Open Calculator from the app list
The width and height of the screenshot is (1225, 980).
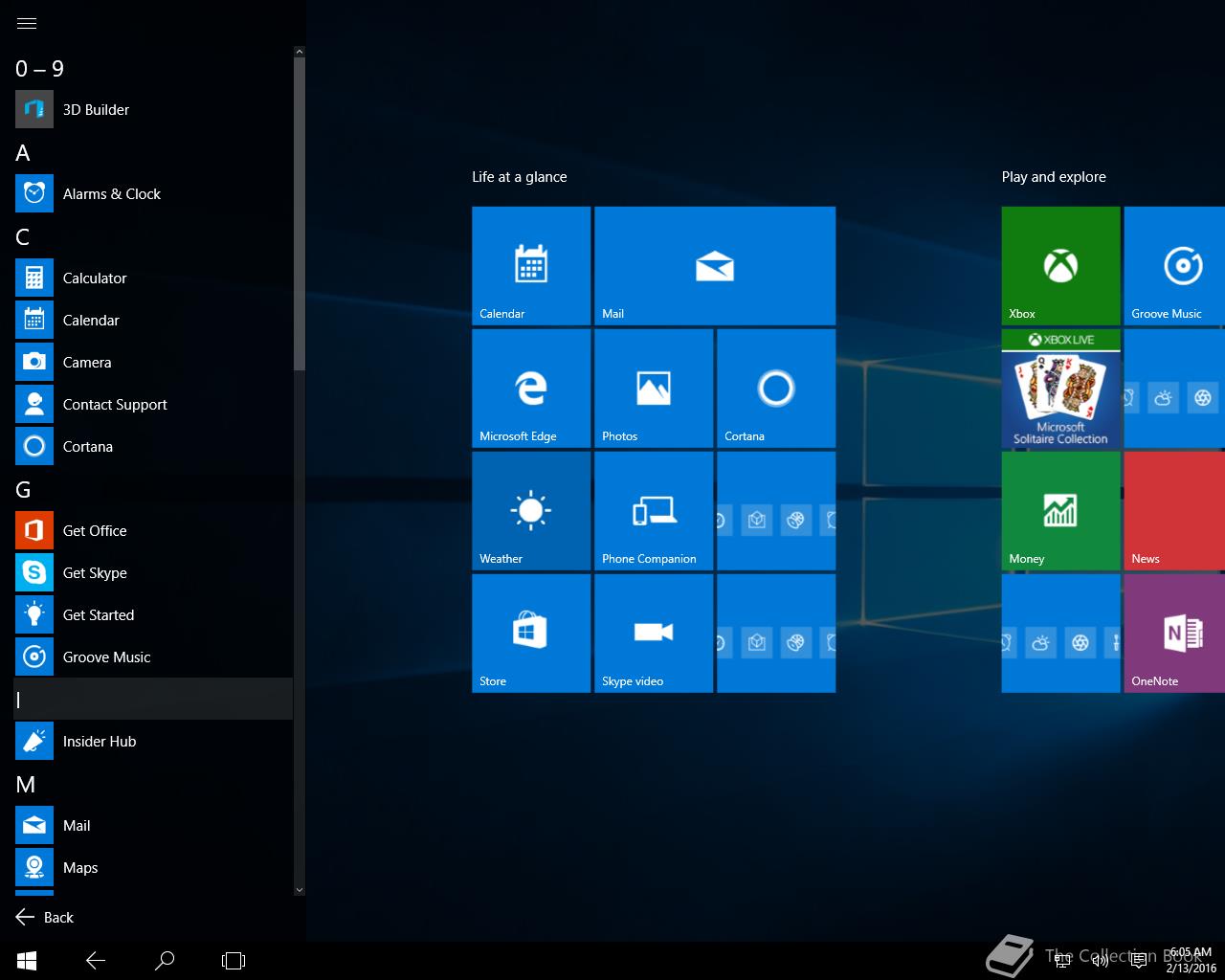tap(153, 278)
